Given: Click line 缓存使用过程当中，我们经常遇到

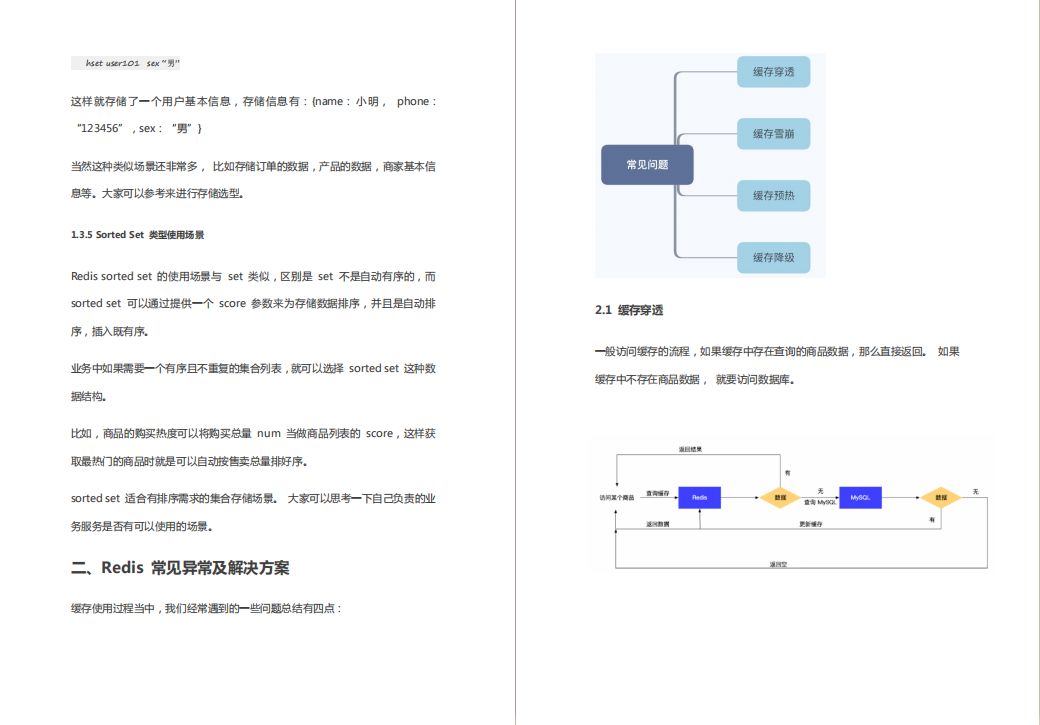Looking at the screenshot, I should [x=206, y=608].
